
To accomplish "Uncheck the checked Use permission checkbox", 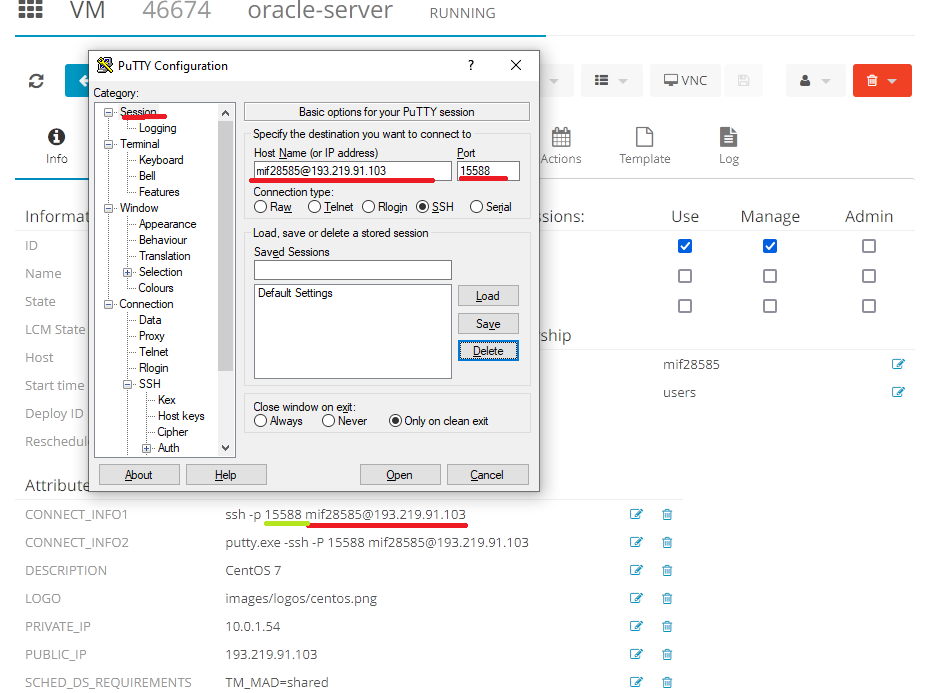I will [x=685, y=246].
